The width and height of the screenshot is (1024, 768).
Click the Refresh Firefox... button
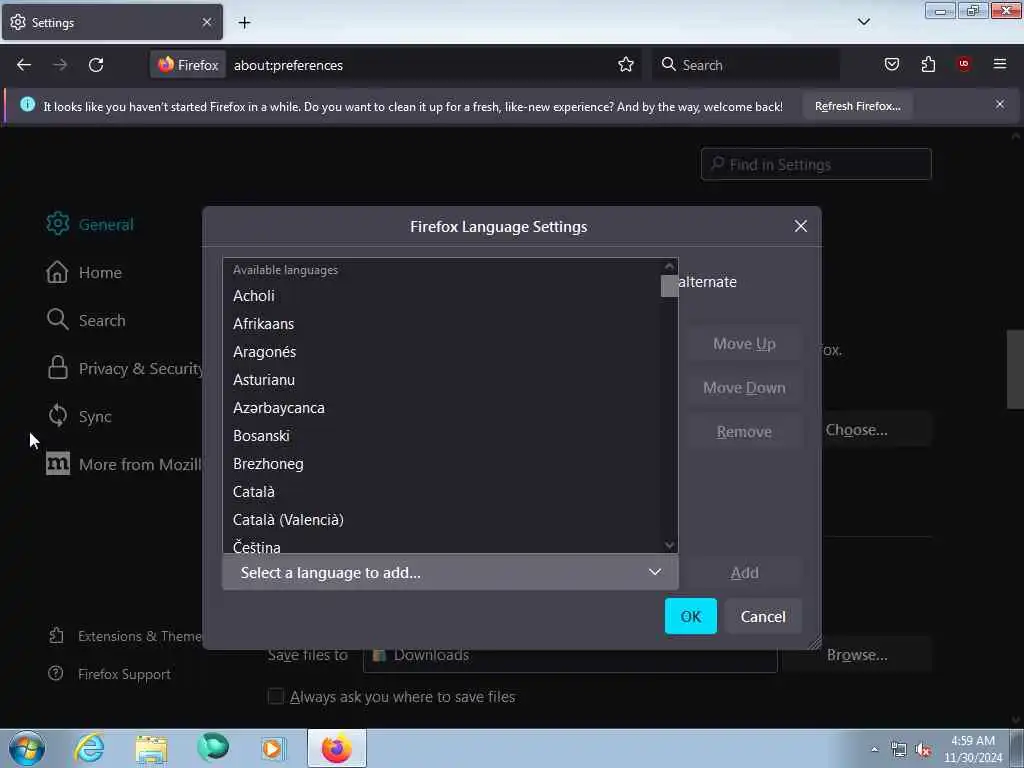[x=857, y=106]
